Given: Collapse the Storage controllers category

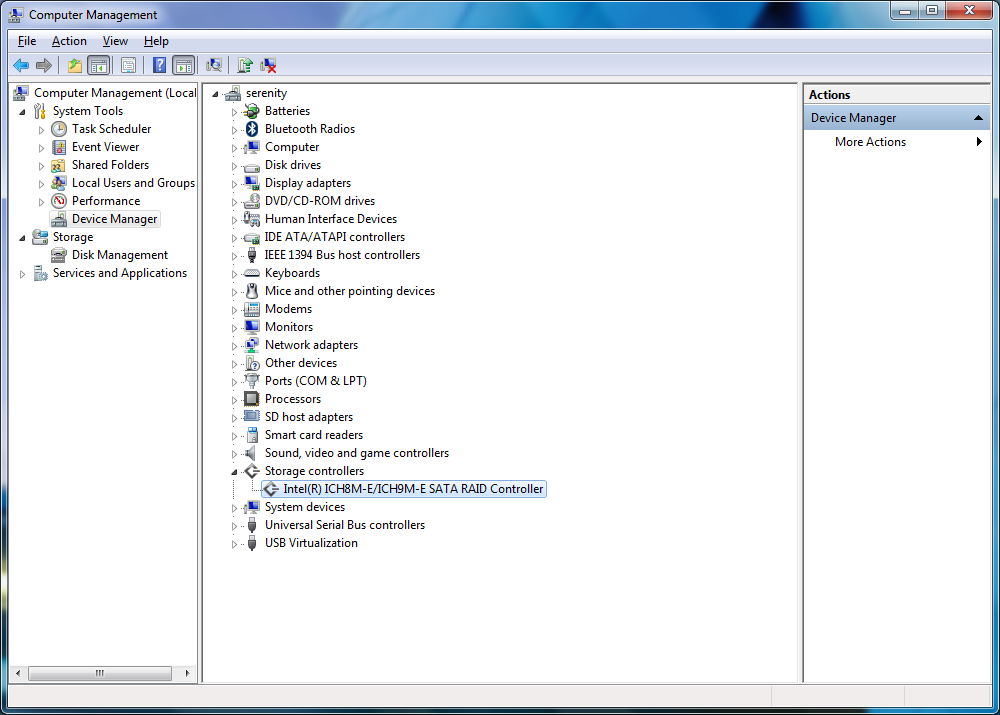Looking at the screenshot, I should [234, 472].
